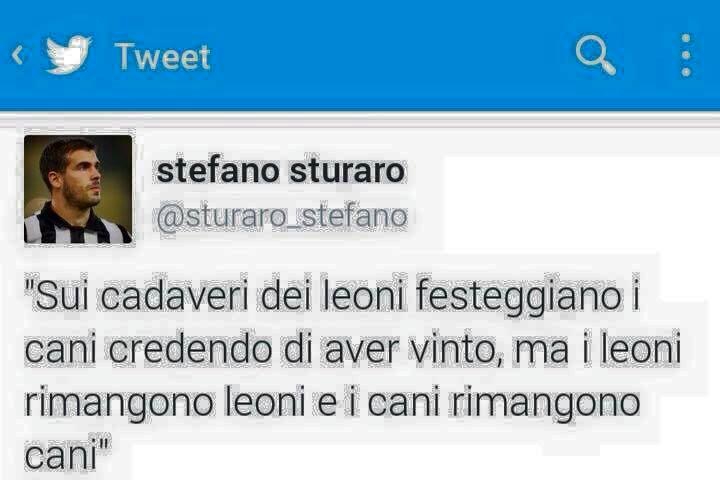Viewport: 720px width, 480px height.
Task: Click the display name stefano sturaro
Action: pos(281,171)
